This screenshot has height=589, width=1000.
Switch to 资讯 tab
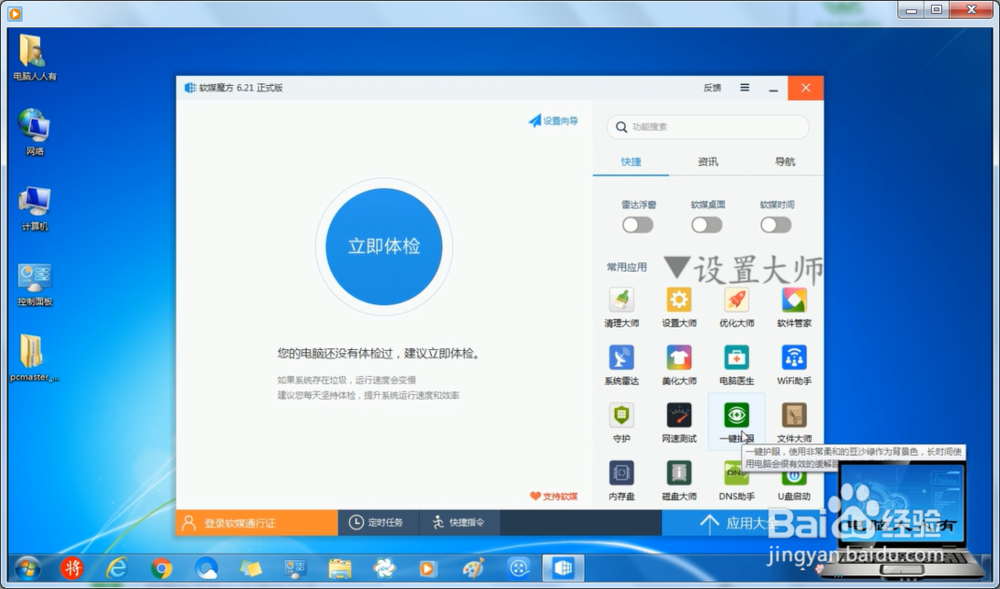point(708,162)
